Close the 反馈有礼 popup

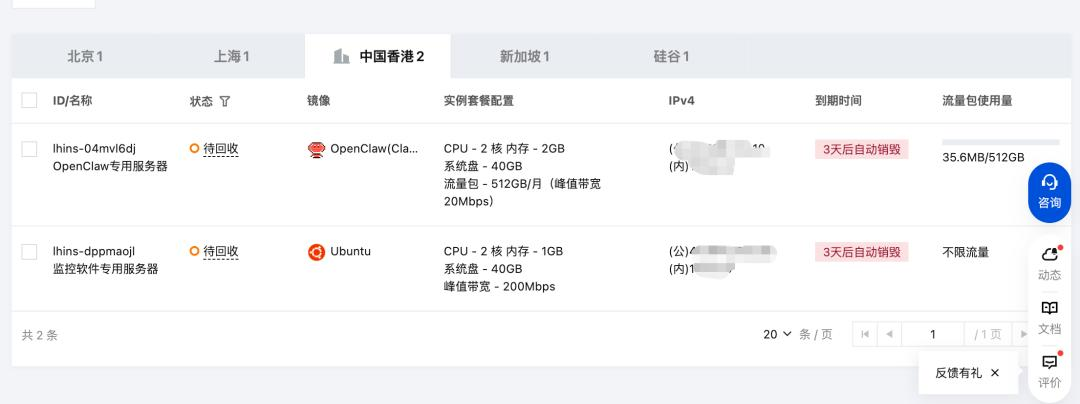995,373
